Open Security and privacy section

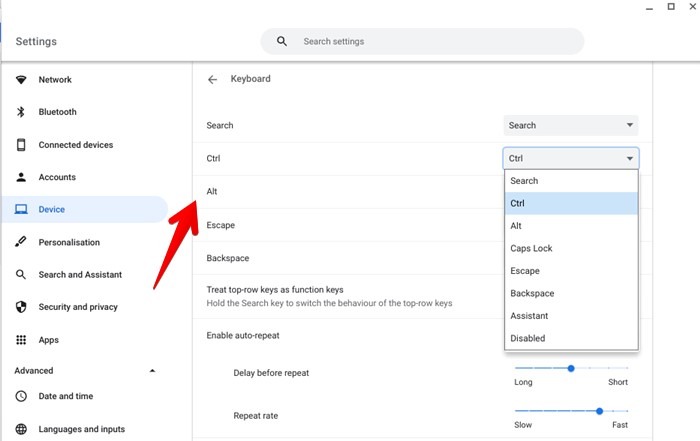click(x=78, y=307)
